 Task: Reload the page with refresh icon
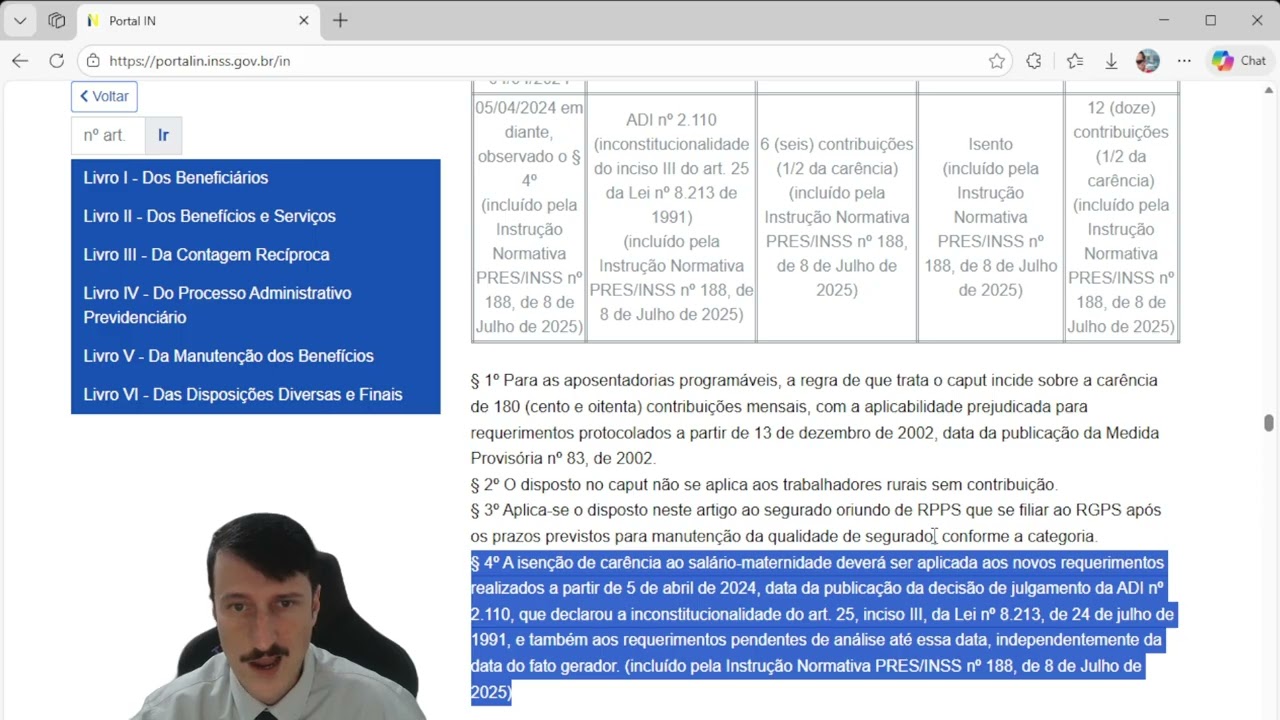click(x=57, y=61)
